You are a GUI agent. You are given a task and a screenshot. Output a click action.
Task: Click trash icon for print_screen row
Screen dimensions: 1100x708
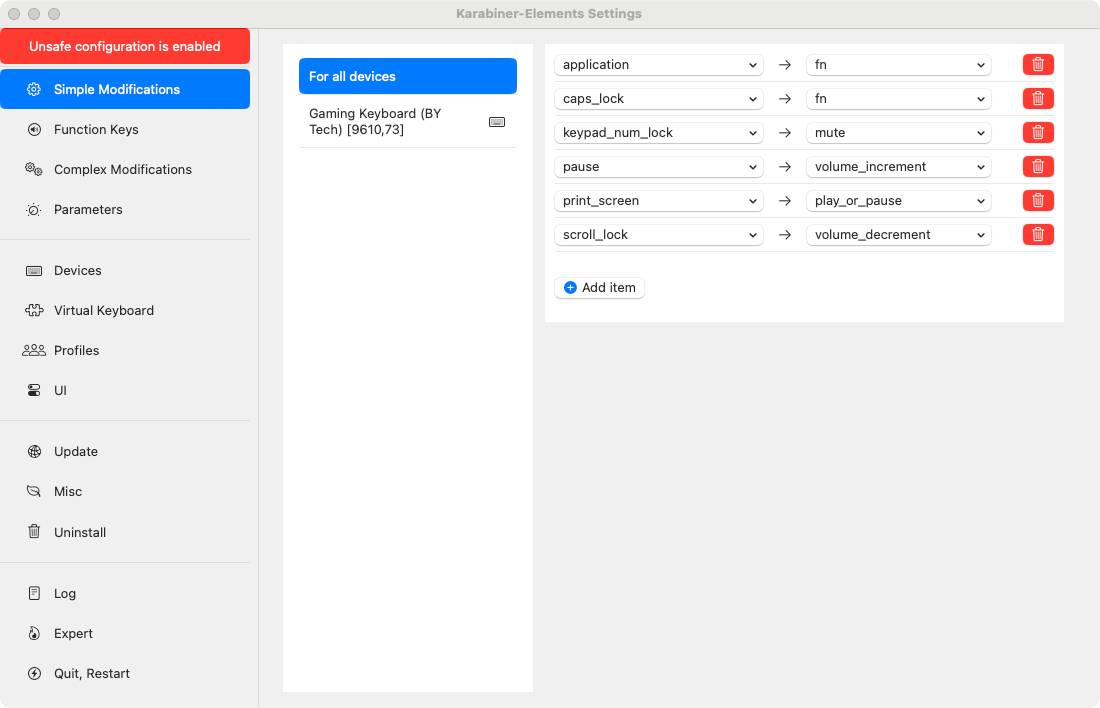pyautogui.click(x=1038, y=200)
